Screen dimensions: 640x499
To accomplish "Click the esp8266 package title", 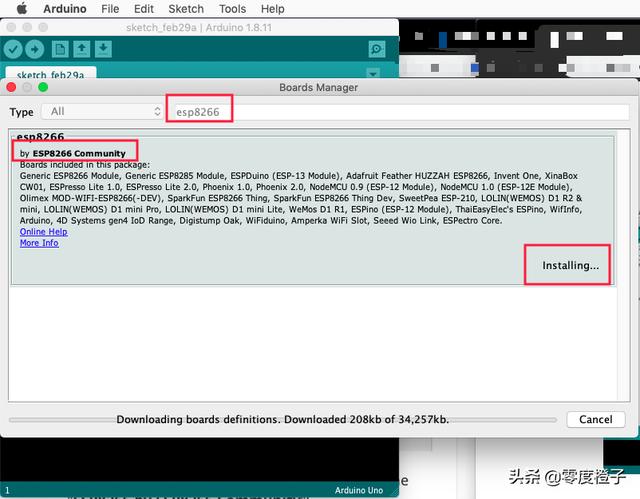I will (40, 136).
